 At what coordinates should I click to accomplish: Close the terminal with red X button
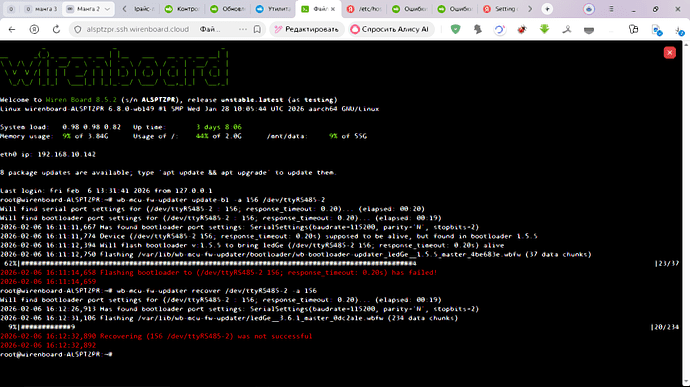point(670,52)
